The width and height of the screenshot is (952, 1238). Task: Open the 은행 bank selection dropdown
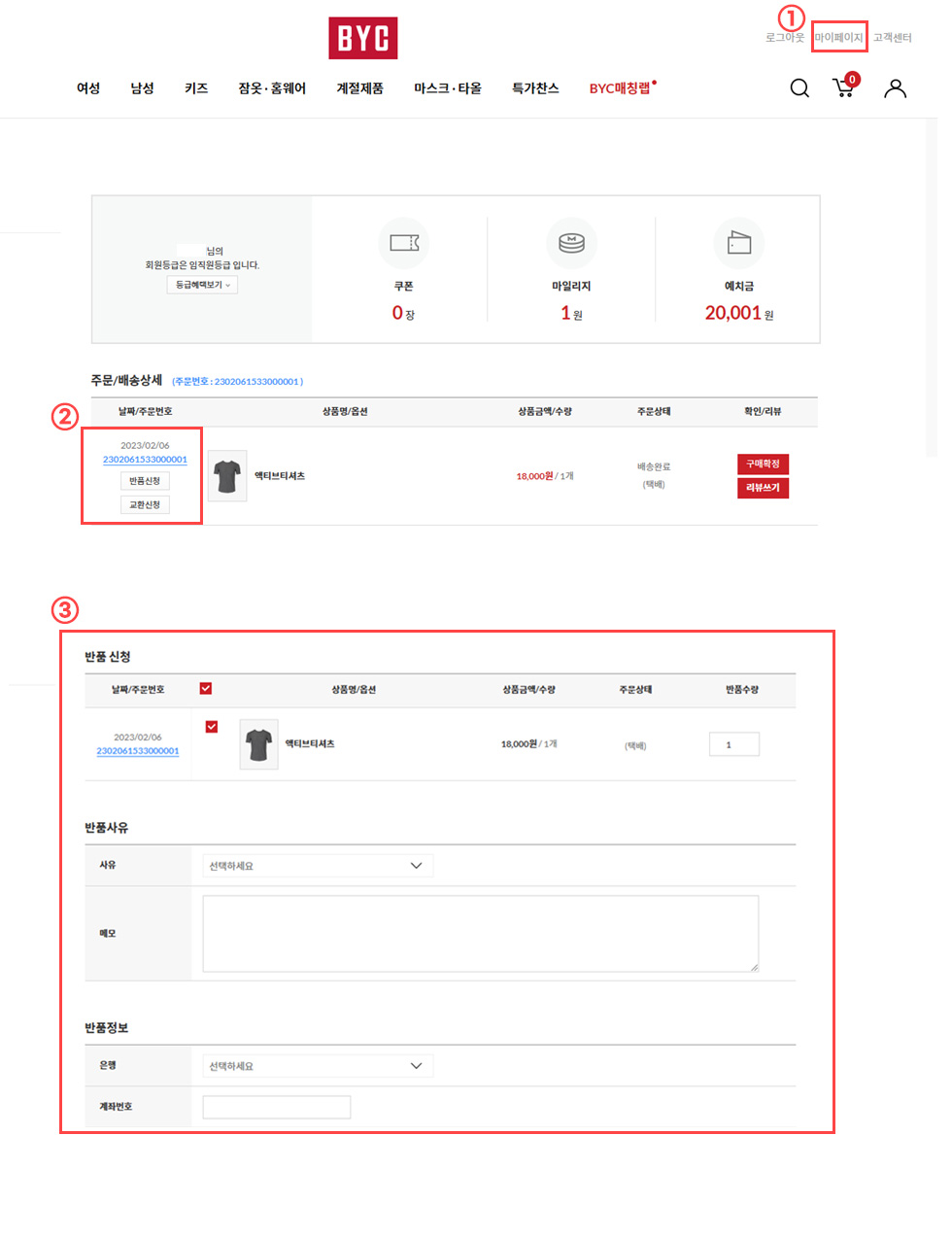tap(317, 1066)
